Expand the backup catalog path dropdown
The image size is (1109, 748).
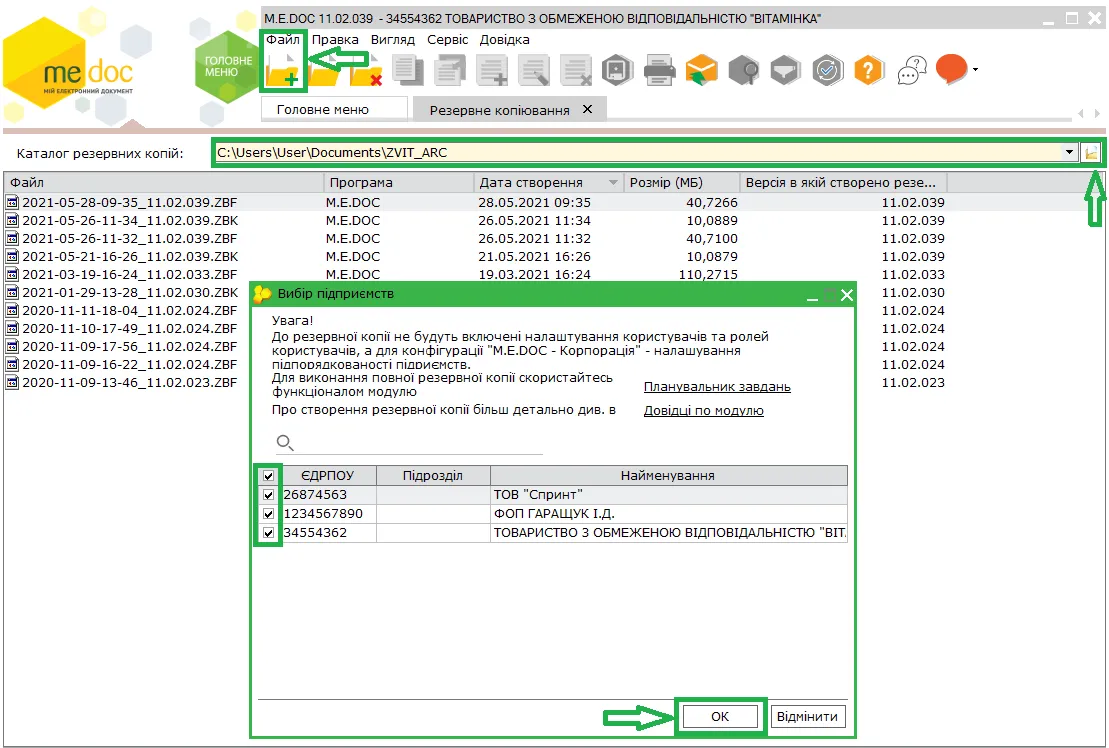pyautogui.click(x=1069, y=153)
